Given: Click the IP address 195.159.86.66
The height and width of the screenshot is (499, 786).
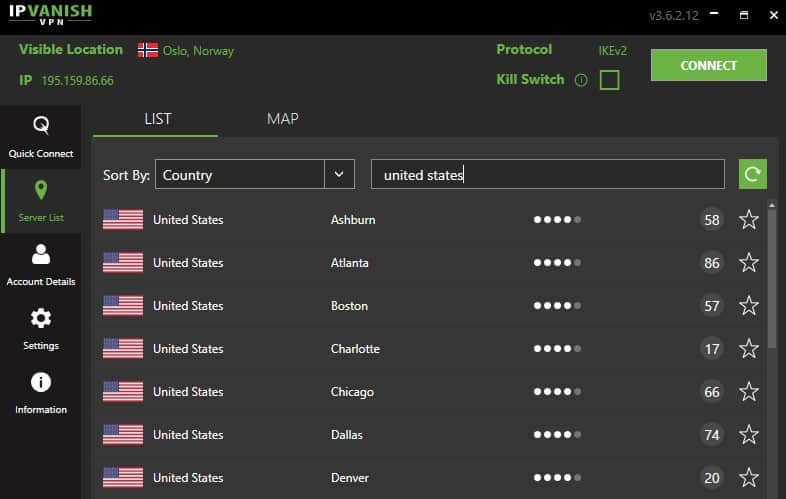Looking at the screenshot, I should tap(77, 81).
